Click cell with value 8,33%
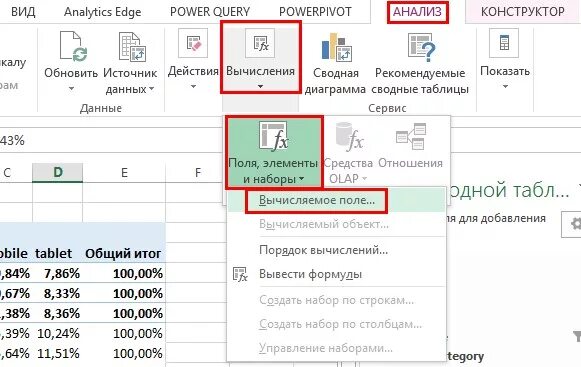This screenshot has height=367, width=581. (x=57, y=294)
